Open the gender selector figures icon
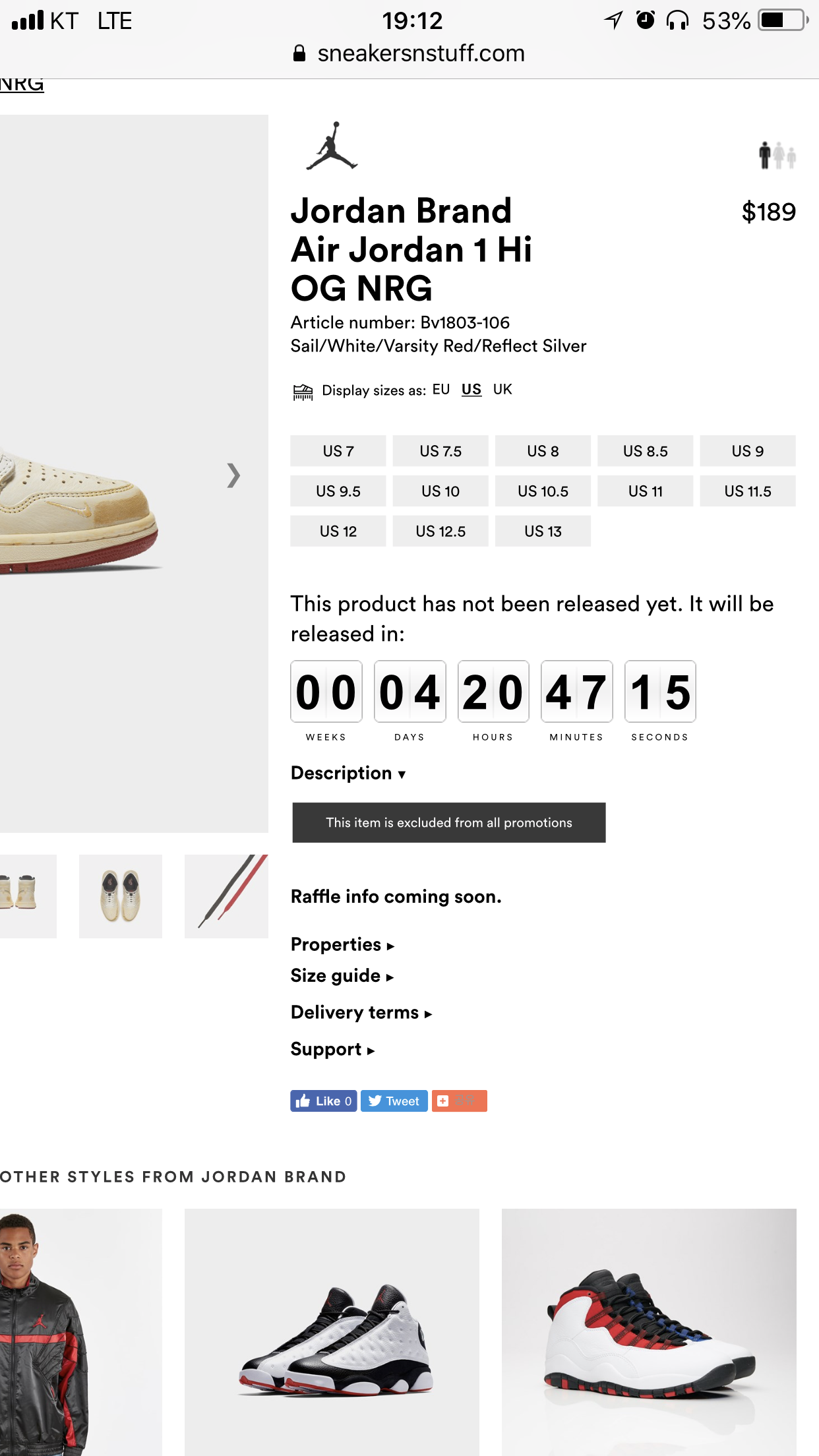Viewport: 819px width, 1456px height. point(777,156)
